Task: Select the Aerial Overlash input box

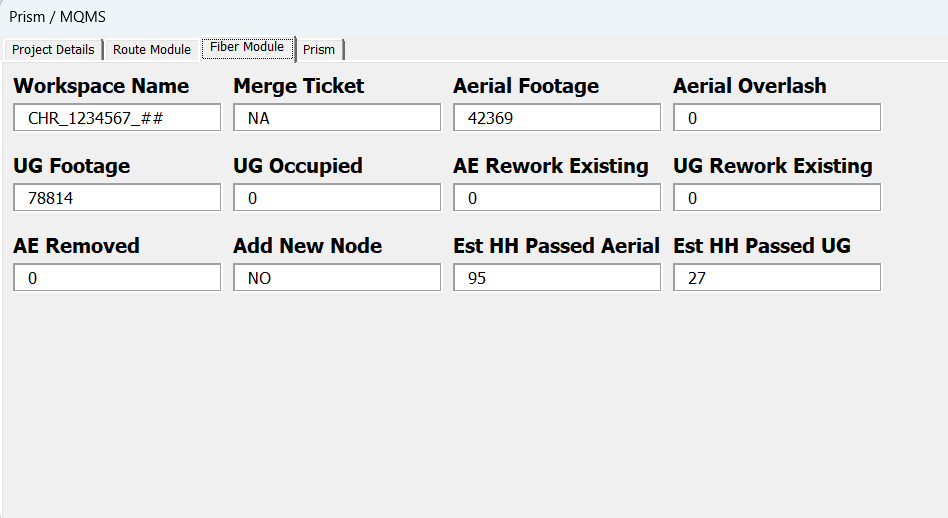Action: coord(777,118)
